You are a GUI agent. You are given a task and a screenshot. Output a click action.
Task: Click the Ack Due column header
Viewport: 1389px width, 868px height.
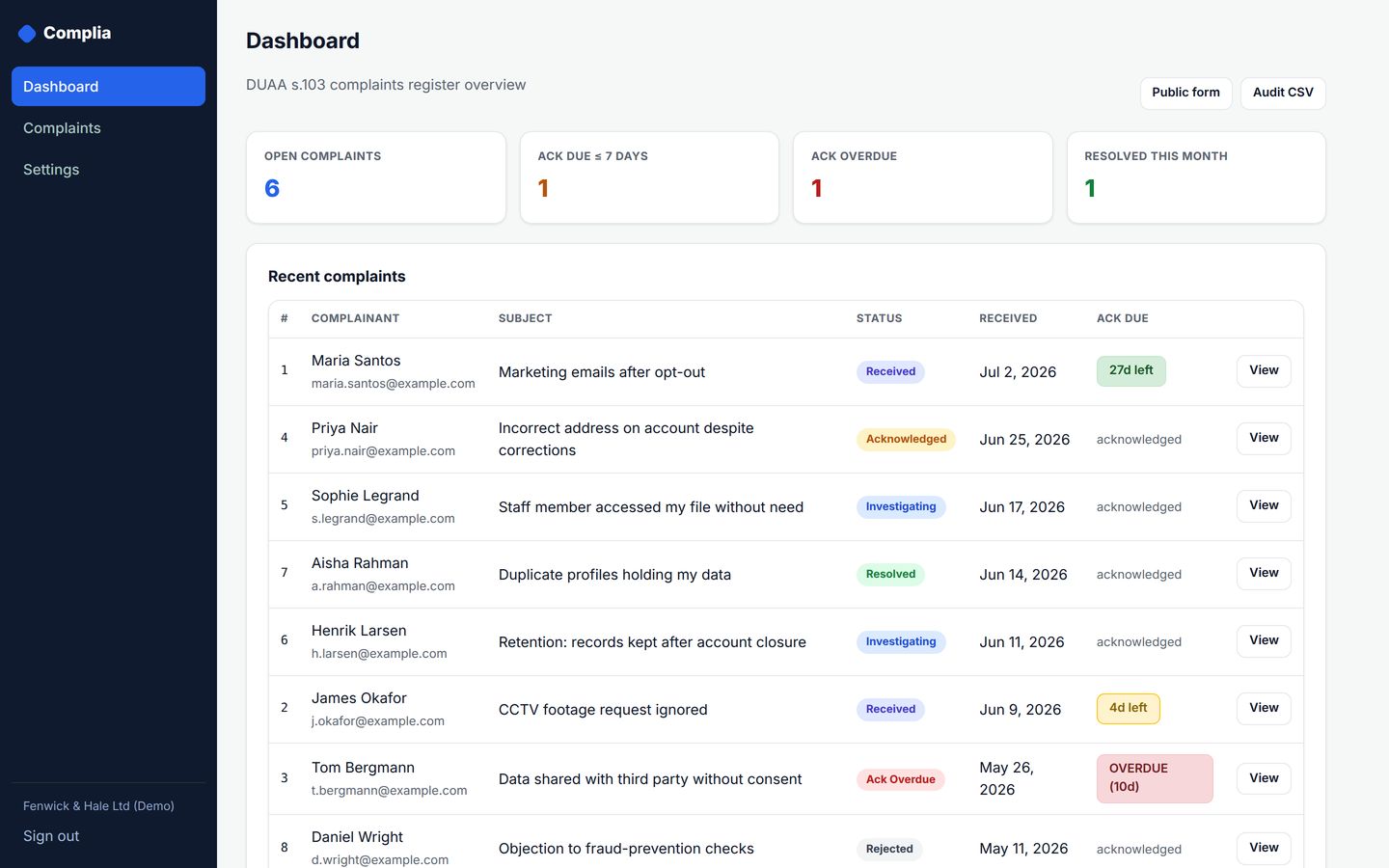tap(1122, 318)
